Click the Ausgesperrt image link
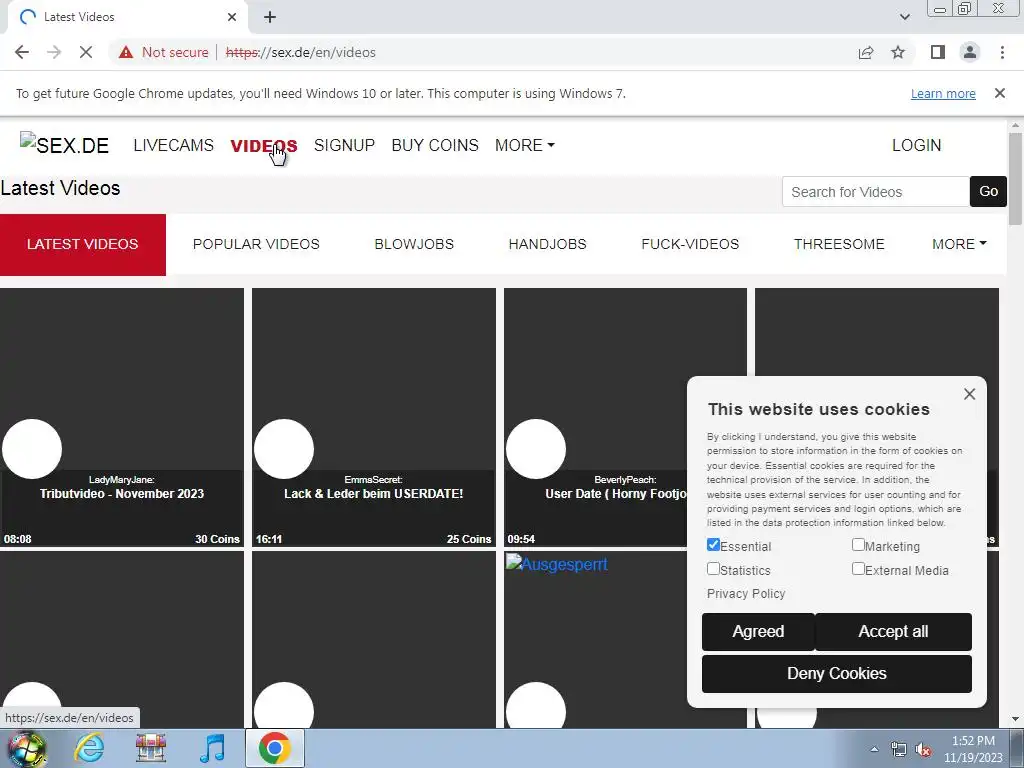The image size is (1024, 768). coord(556,564)
